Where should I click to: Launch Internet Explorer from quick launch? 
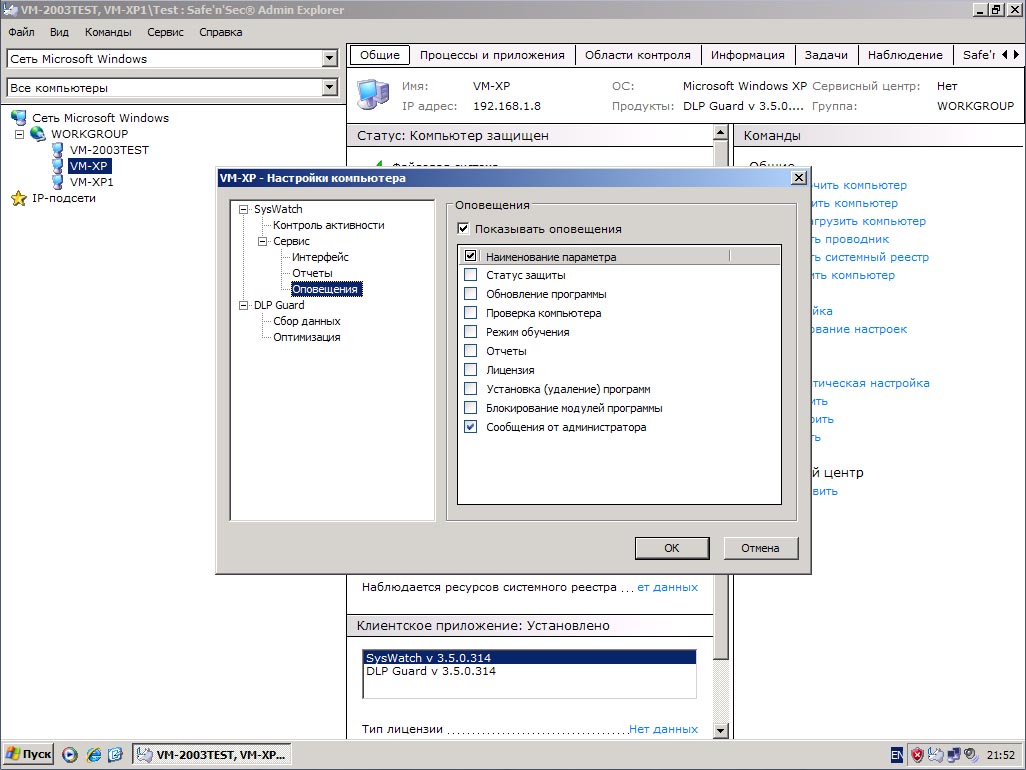tap(94, 755)
